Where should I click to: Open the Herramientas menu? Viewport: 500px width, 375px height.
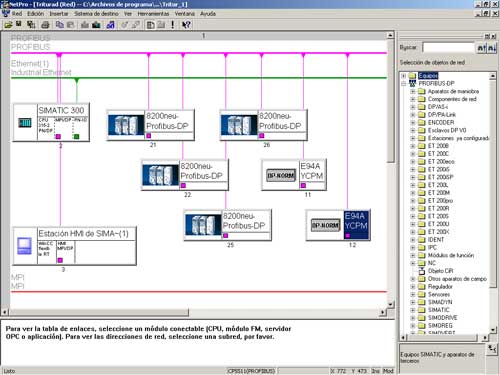pos(153,14)
